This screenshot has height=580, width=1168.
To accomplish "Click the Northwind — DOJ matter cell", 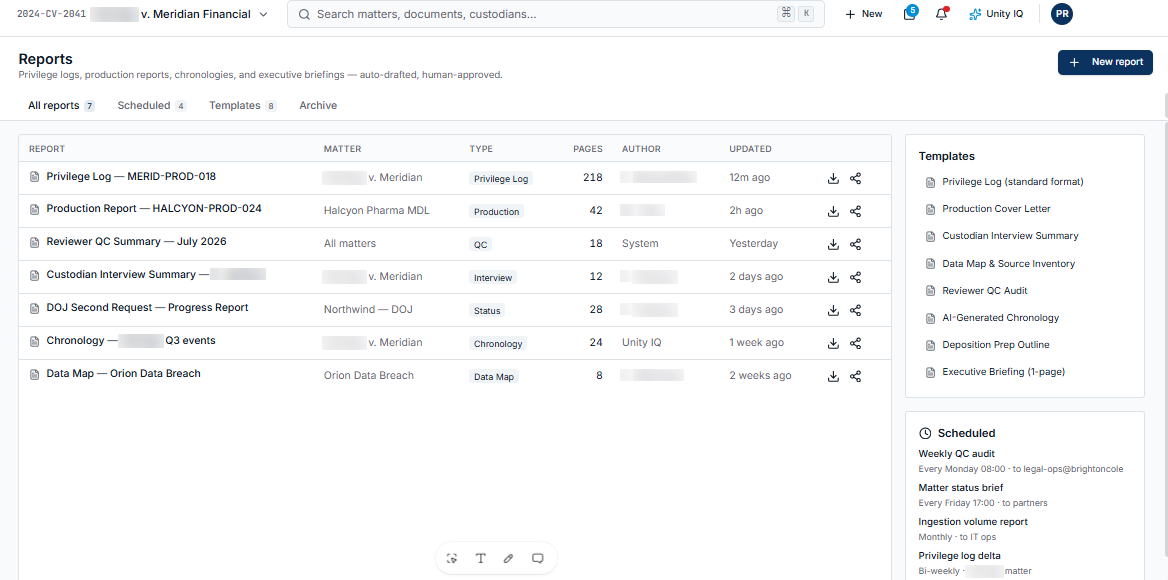I will (368, 309).
